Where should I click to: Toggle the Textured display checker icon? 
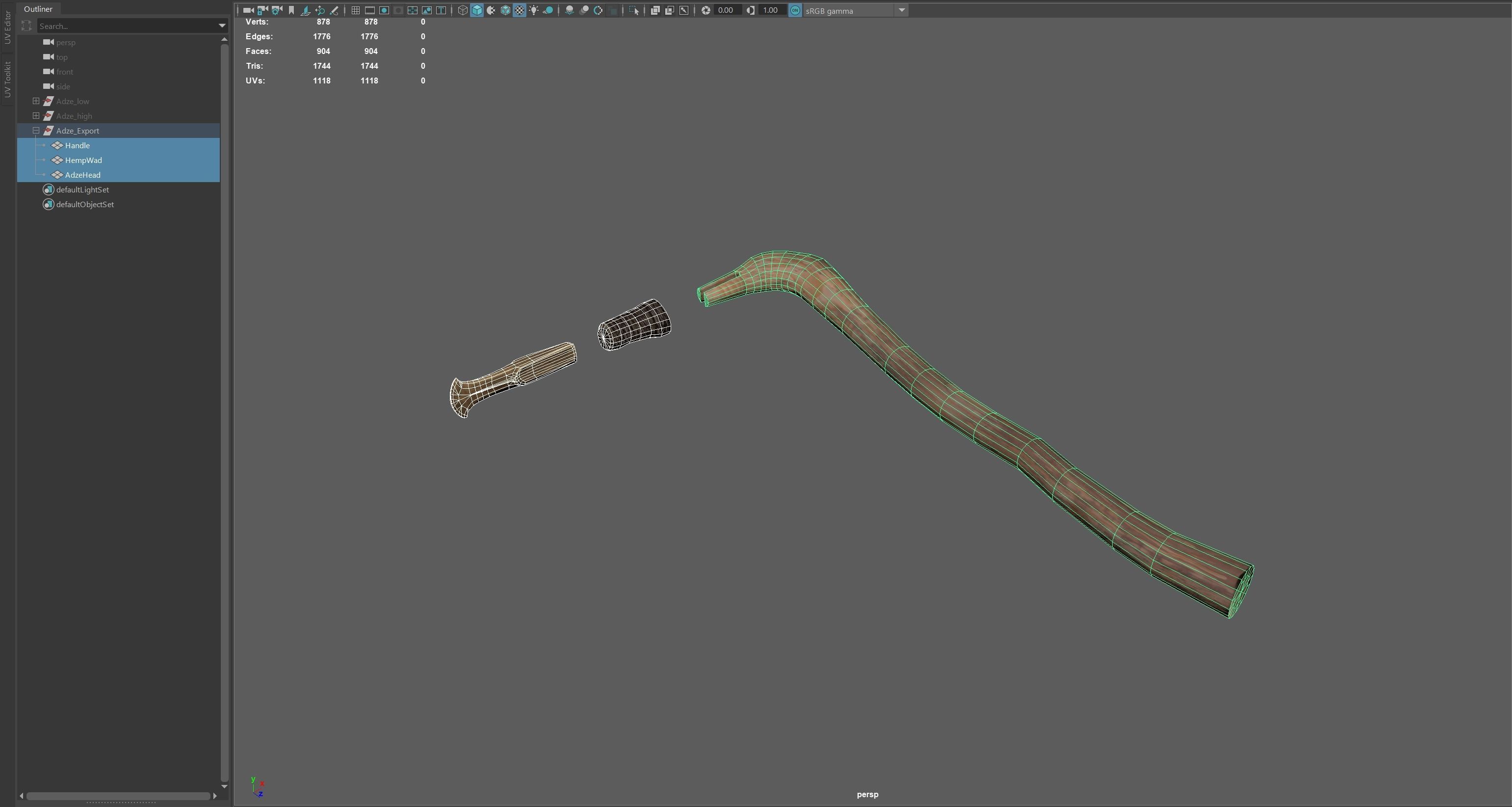click(520, 10)
